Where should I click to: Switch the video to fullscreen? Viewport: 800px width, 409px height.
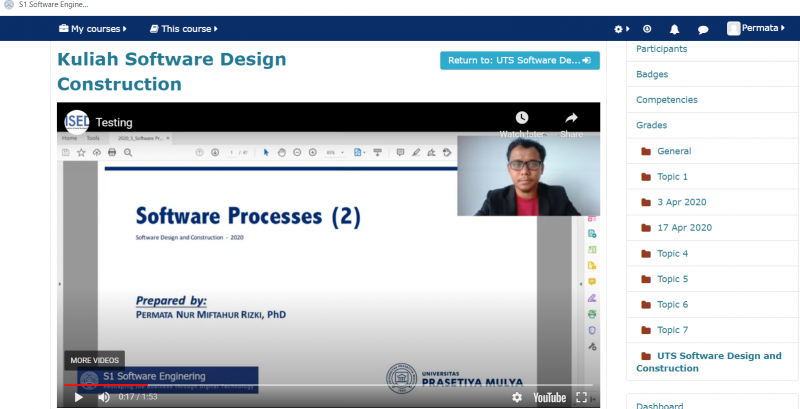(x=581, y=397)
